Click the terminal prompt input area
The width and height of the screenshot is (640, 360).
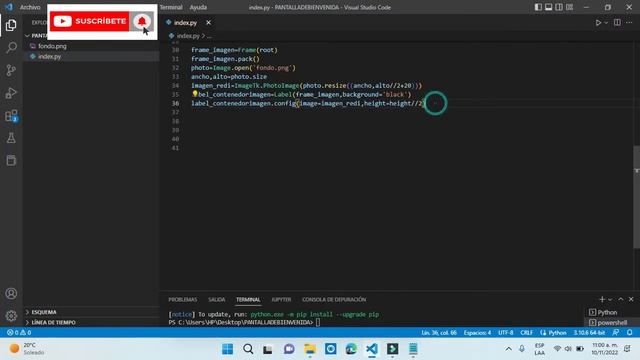(318, 322)
